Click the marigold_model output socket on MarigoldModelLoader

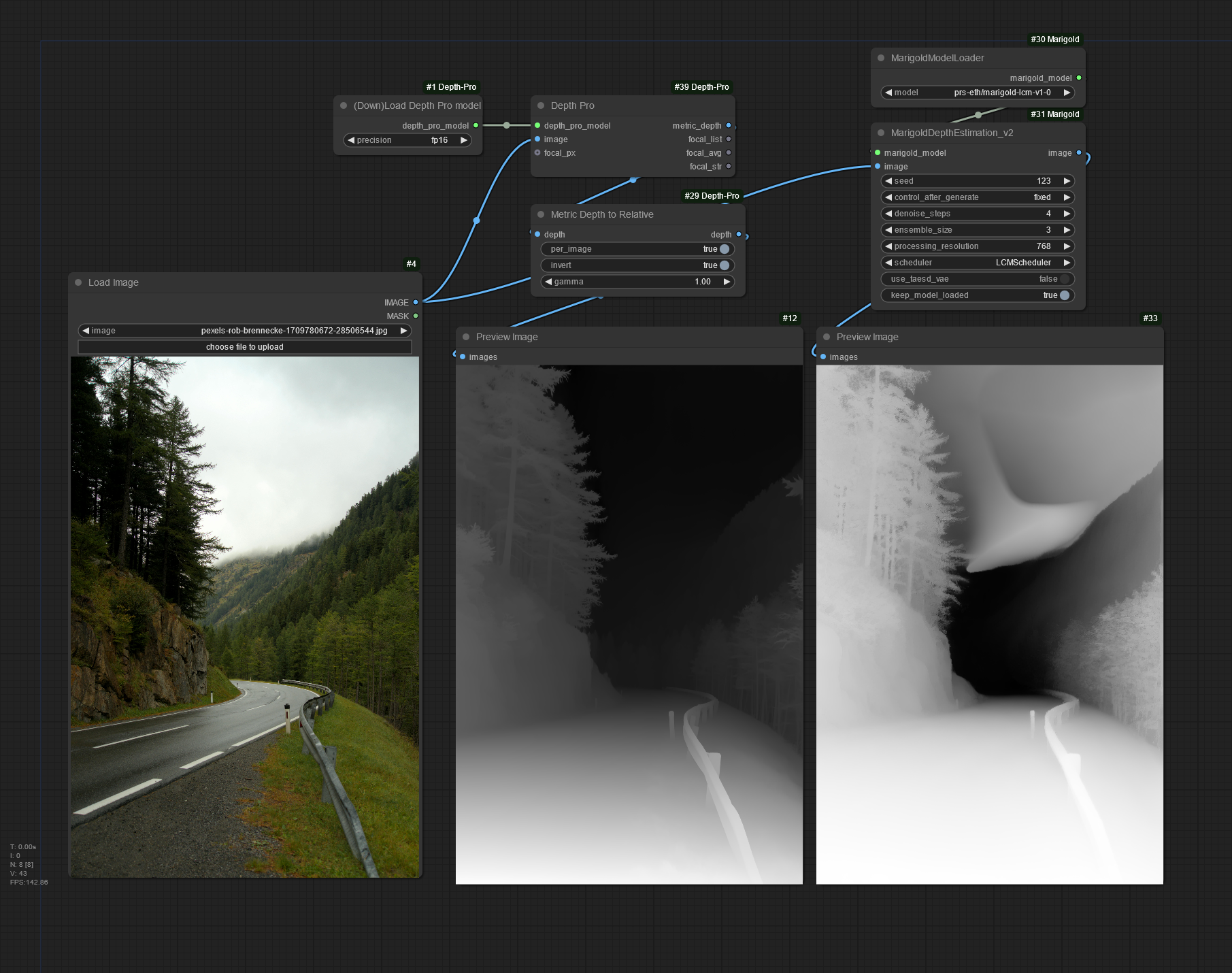(x=1079, y=78)
